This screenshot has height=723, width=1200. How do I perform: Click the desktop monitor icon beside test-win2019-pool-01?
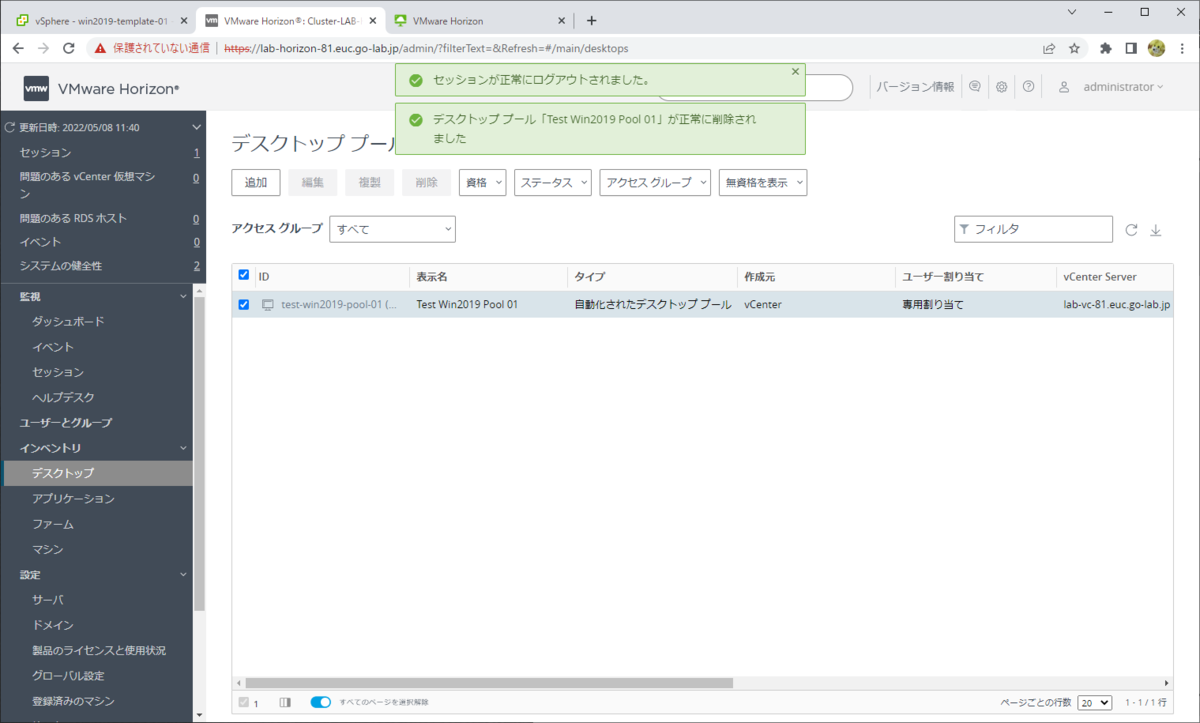tap(268, 304)
